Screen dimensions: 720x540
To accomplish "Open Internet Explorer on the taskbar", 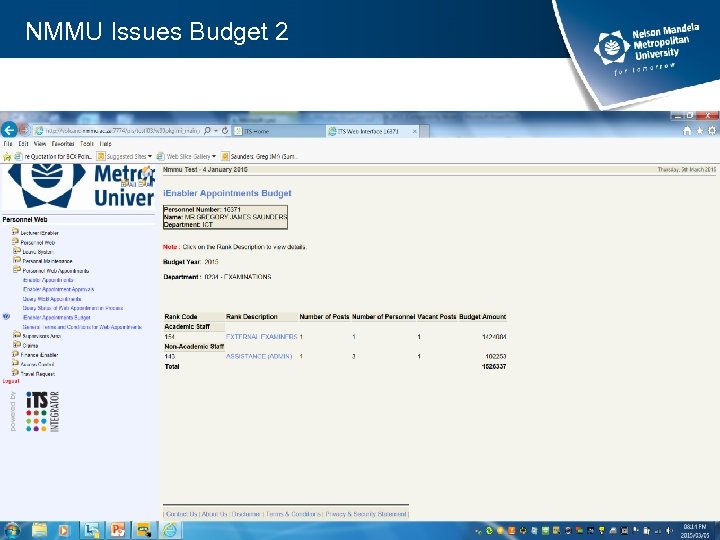I will click(x=170, y=531).
